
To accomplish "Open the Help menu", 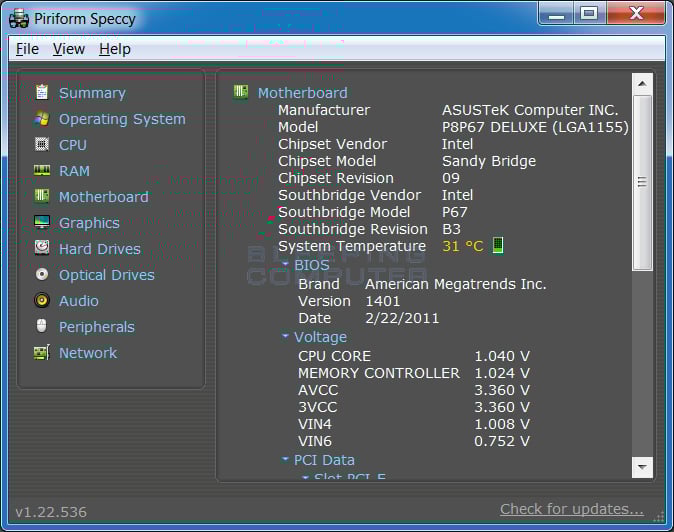I will (x=115, y=49).
